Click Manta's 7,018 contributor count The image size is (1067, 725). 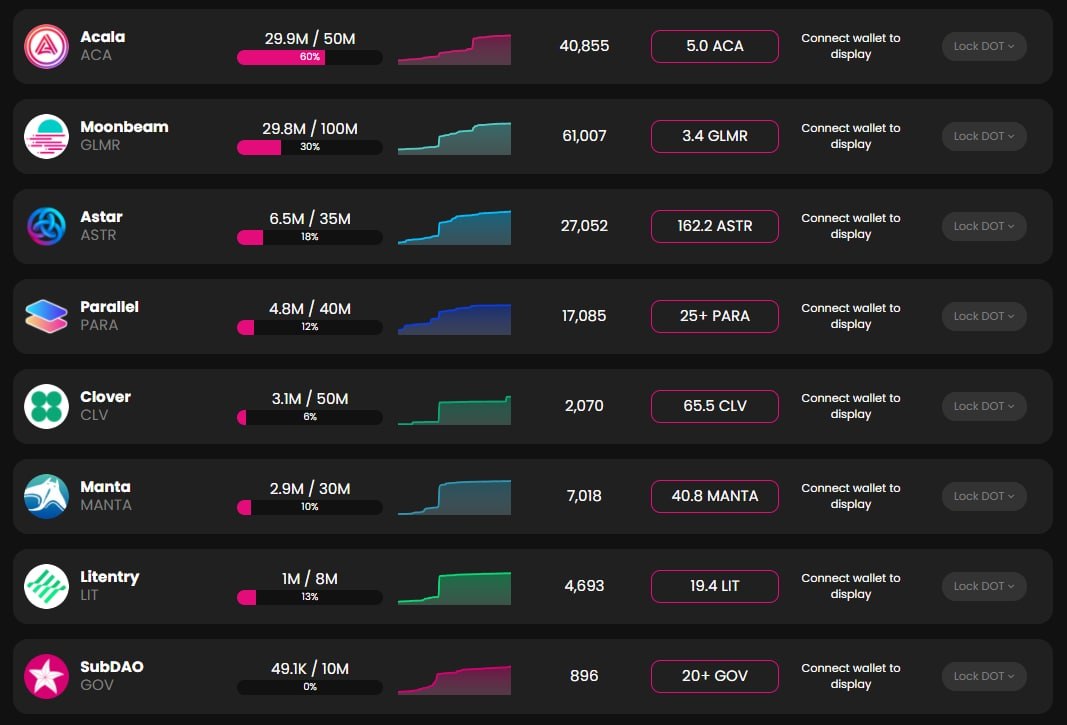click(x=584, y=496)
